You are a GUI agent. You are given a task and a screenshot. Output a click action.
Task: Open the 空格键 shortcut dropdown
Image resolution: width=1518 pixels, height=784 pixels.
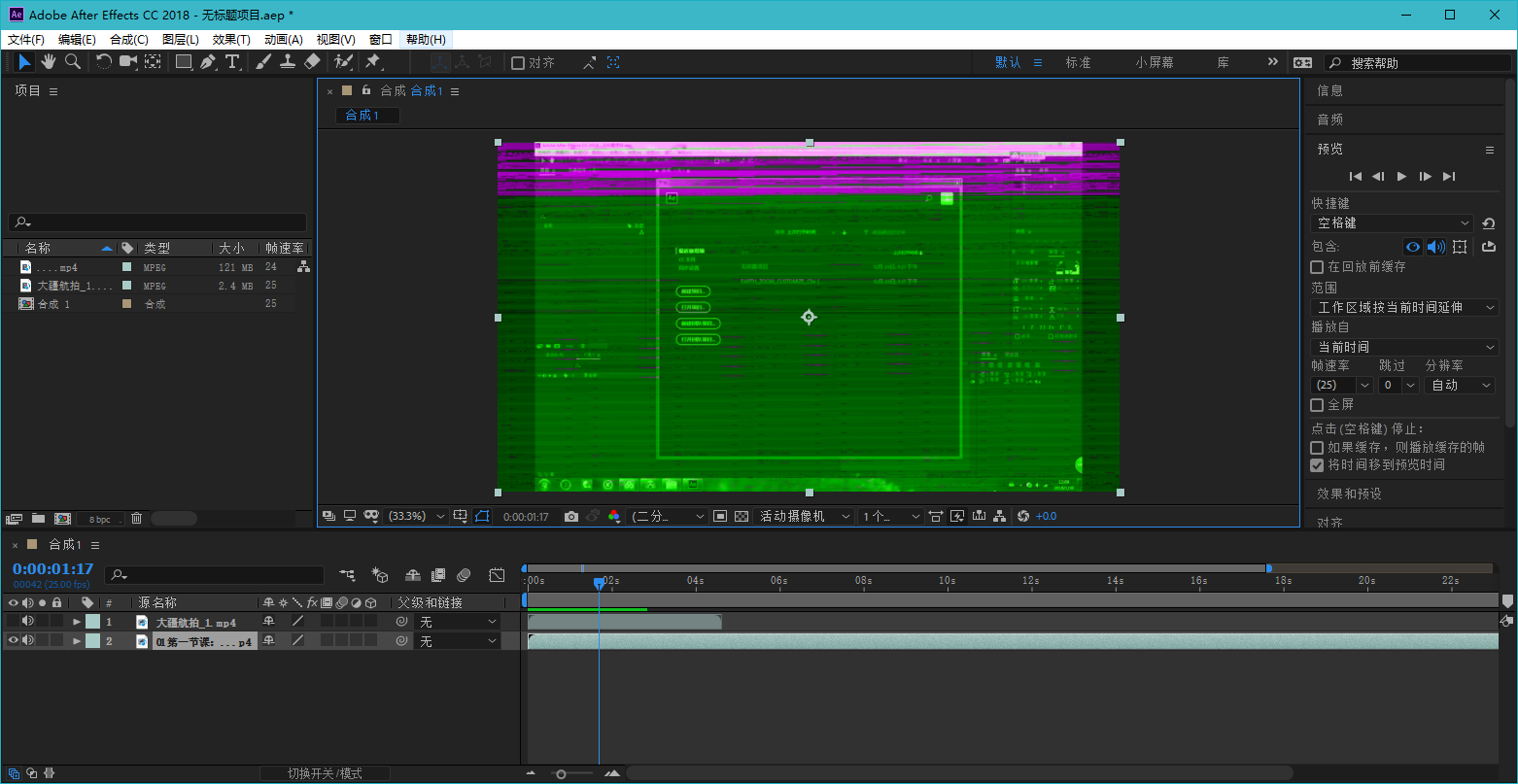[1392, 223]
